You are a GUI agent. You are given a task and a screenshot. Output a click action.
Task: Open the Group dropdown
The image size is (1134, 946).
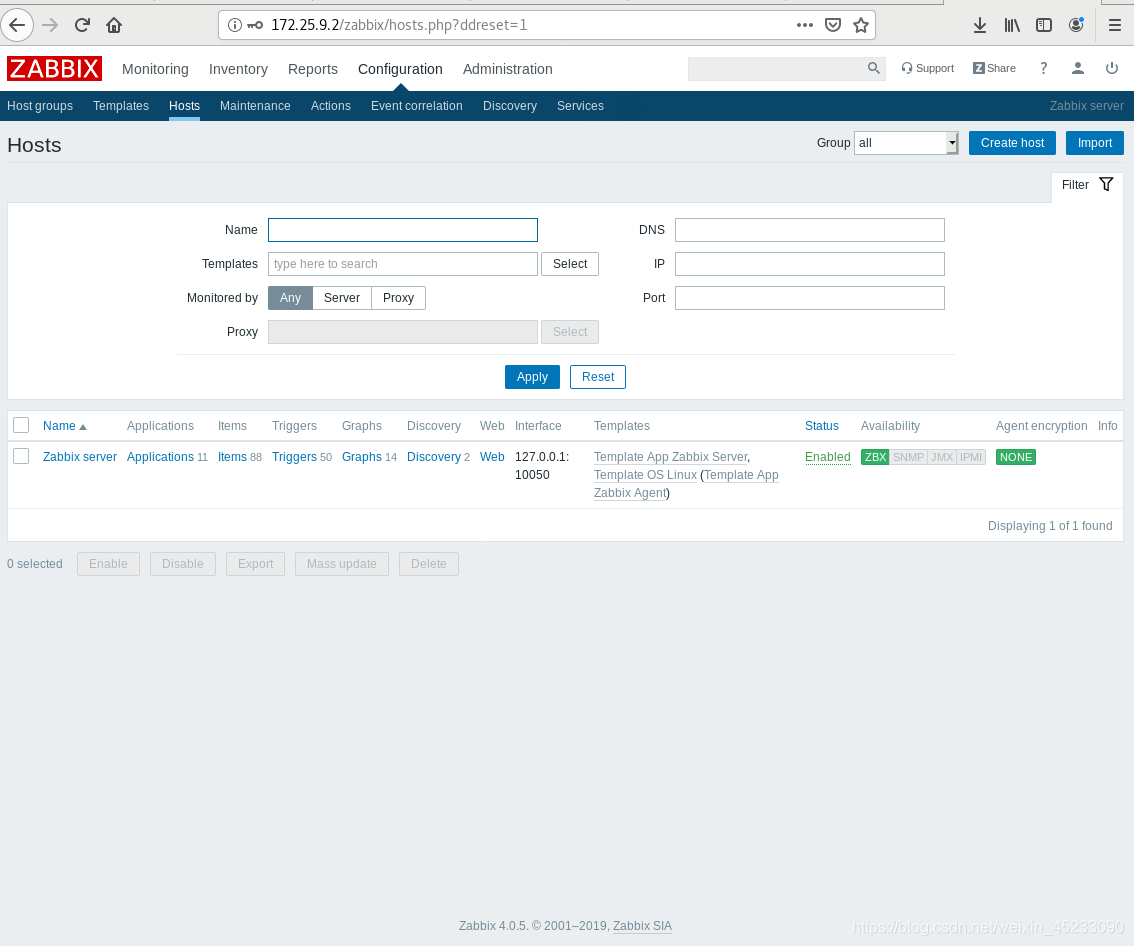(x=906, y=143)
